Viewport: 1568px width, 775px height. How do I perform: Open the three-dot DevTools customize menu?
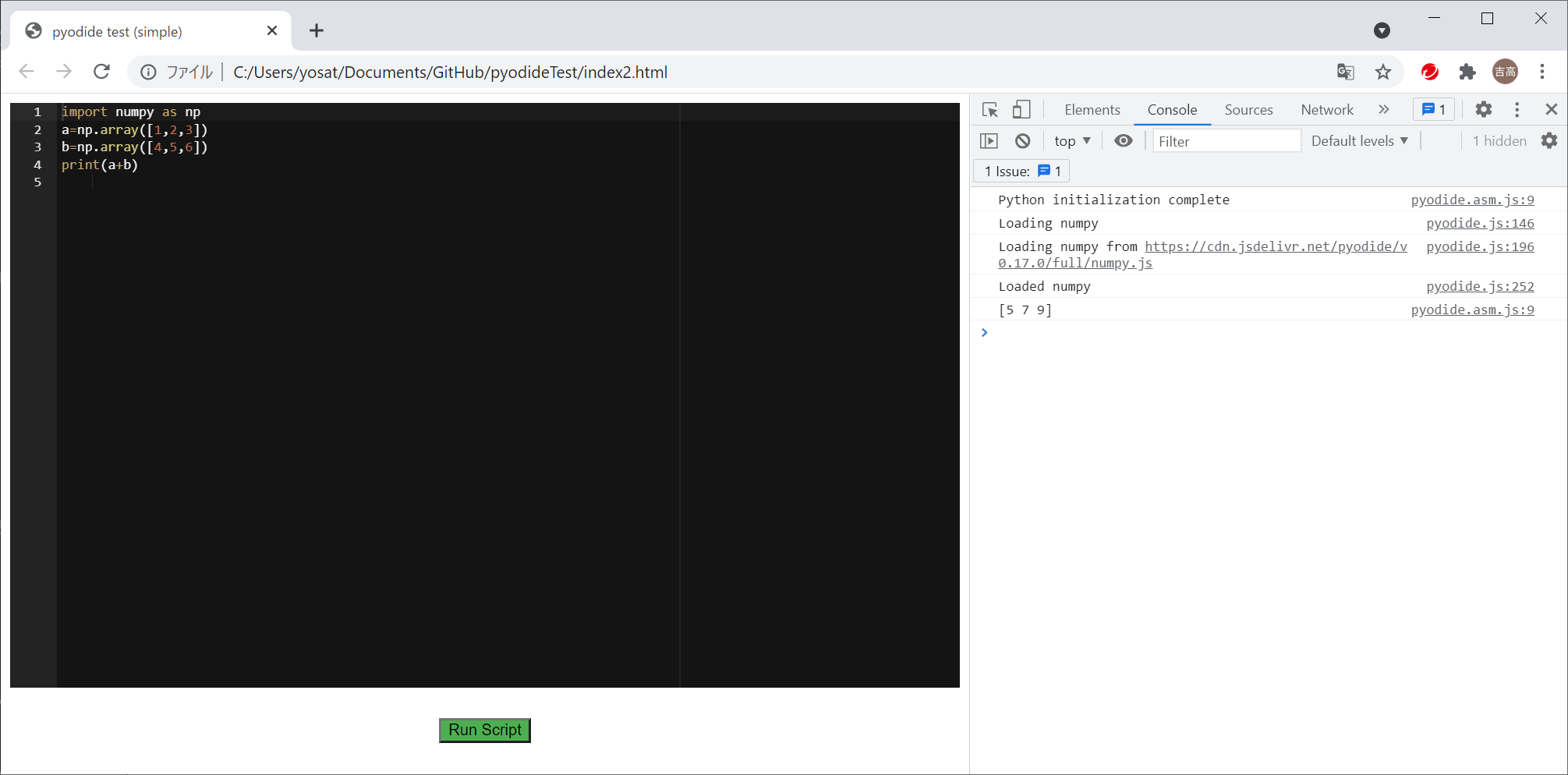pyautogui.click(x=1517, y=109)
